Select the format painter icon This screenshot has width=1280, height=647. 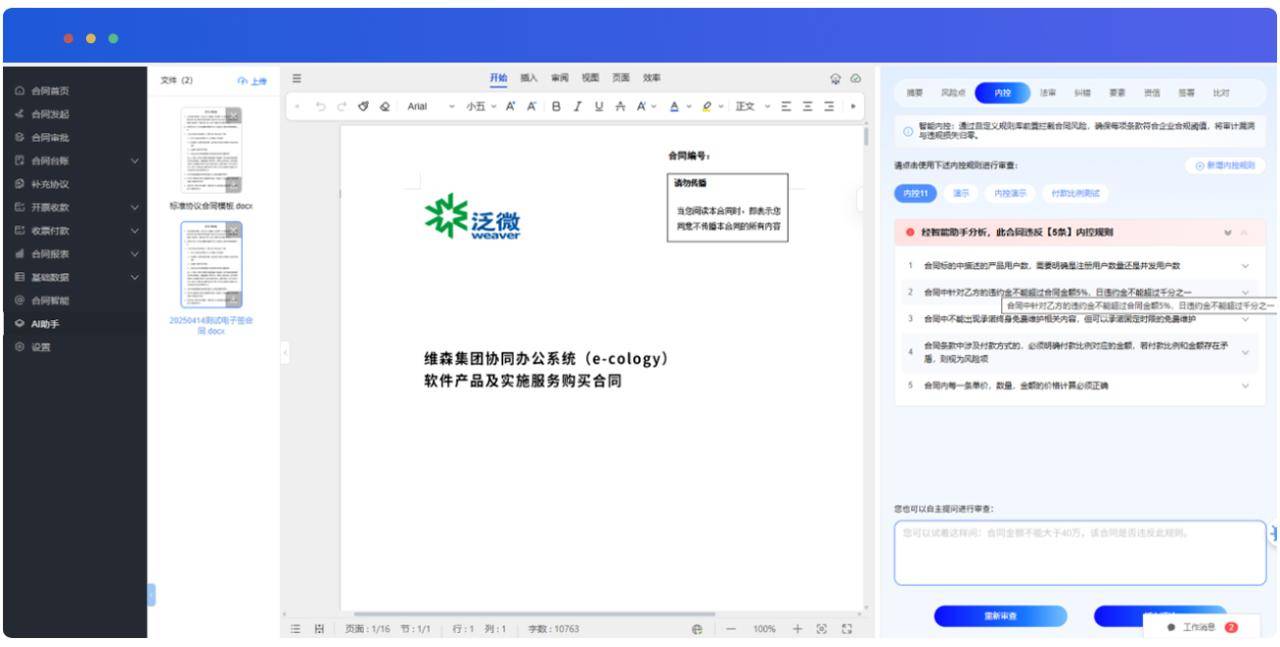tap(363, 107)
